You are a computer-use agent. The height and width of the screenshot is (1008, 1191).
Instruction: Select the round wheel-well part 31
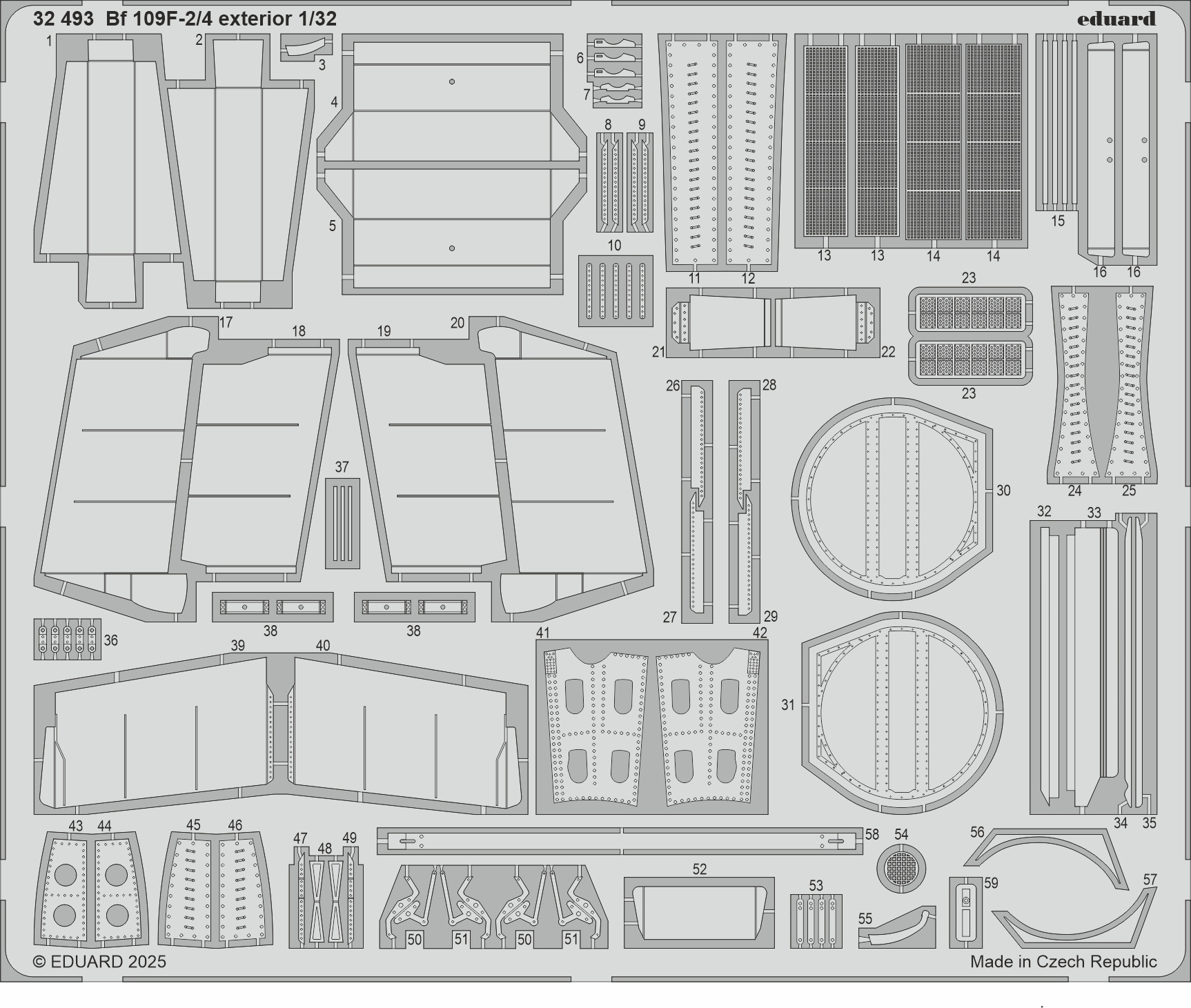(903, 713)
